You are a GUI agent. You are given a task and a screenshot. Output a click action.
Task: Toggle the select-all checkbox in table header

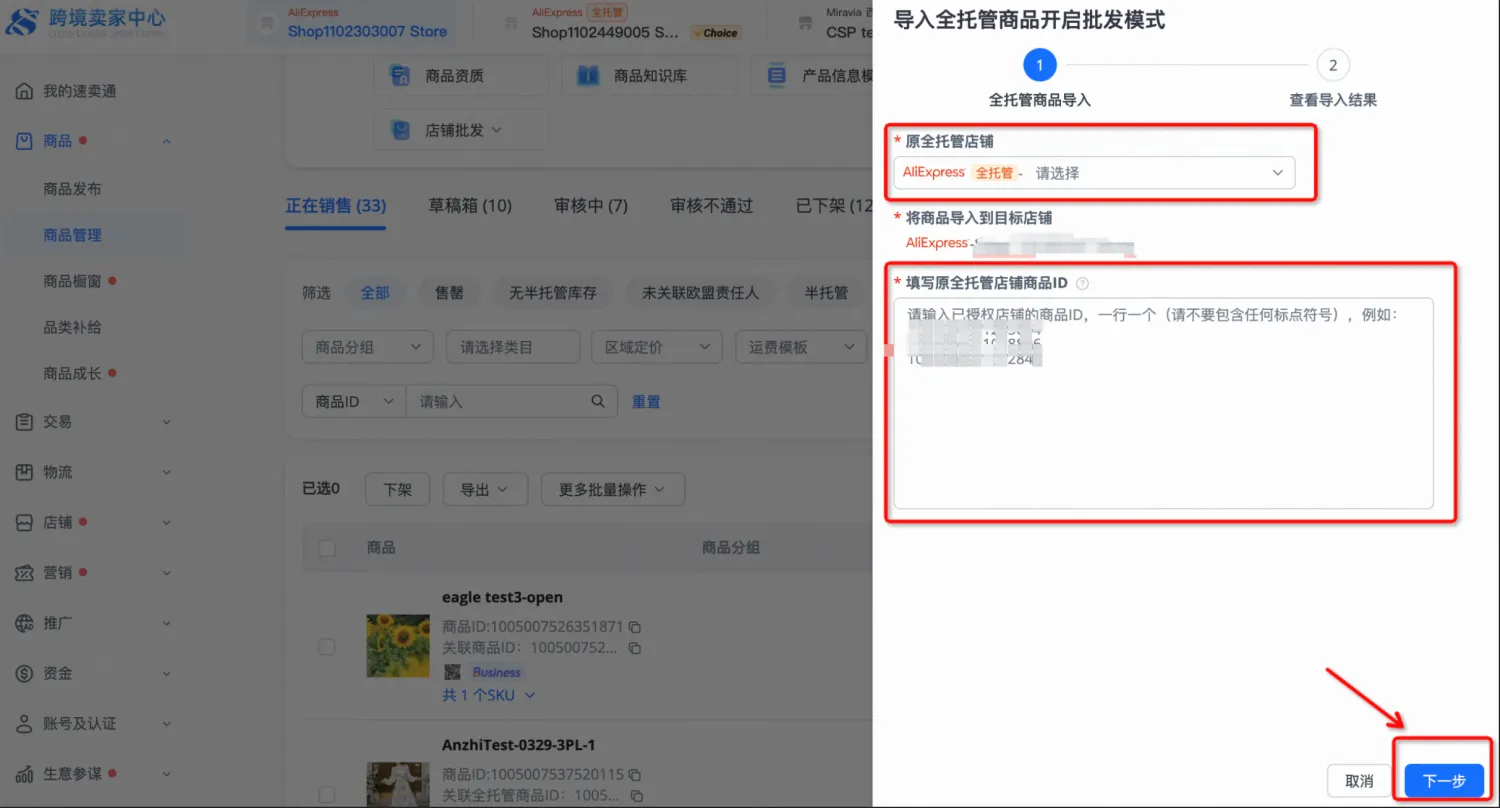click(327, 548)
